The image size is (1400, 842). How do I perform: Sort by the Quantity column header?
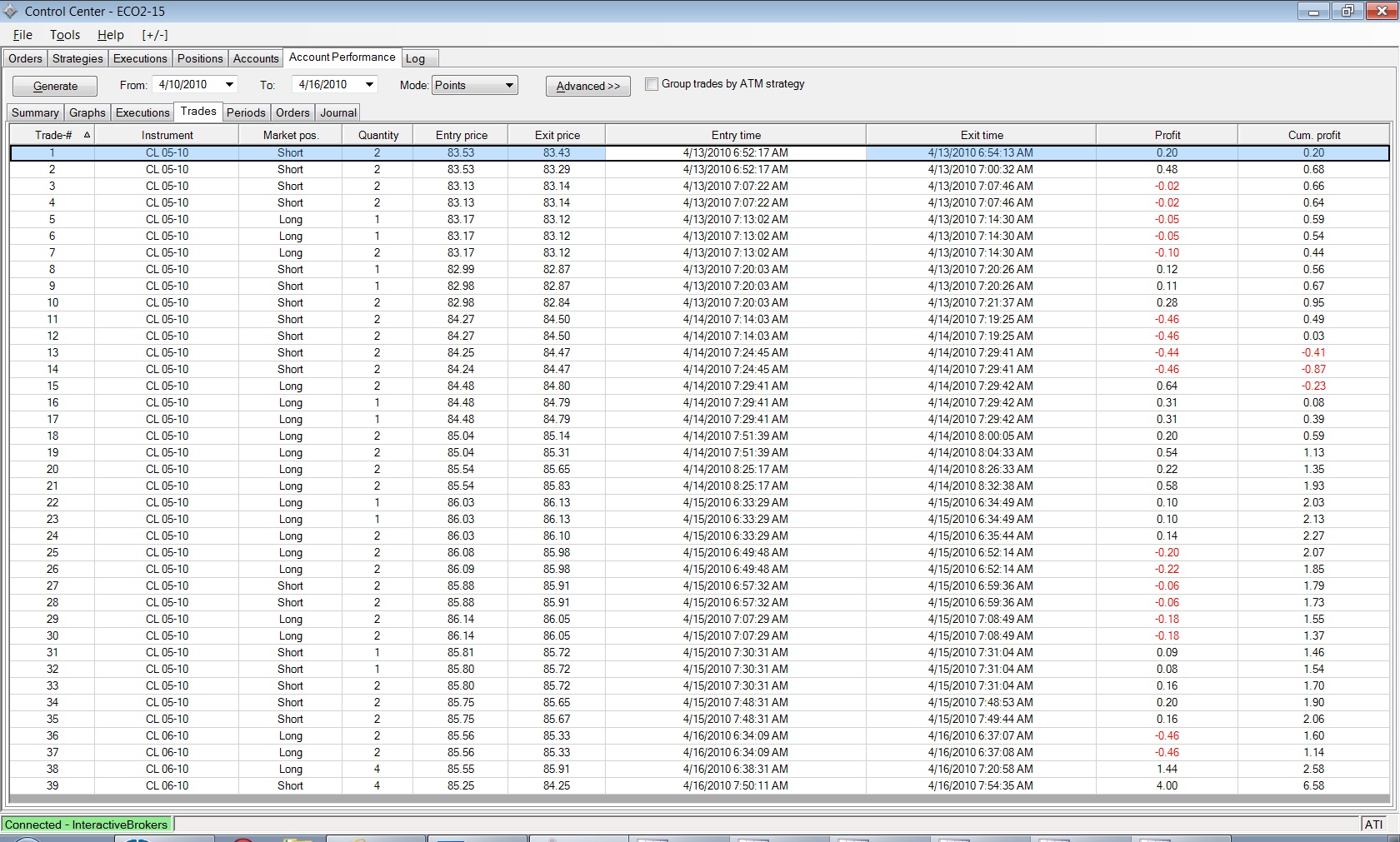click(378, 135)
